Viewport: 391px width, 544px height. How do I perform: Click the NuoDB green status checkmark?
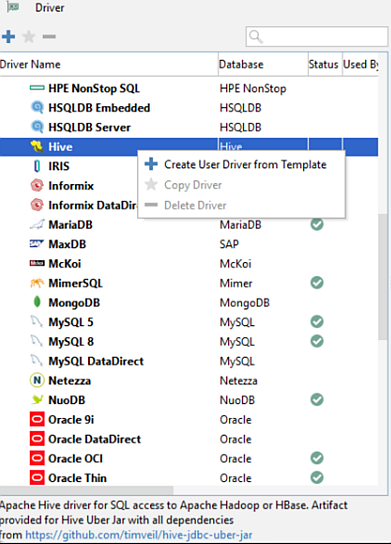317,399
